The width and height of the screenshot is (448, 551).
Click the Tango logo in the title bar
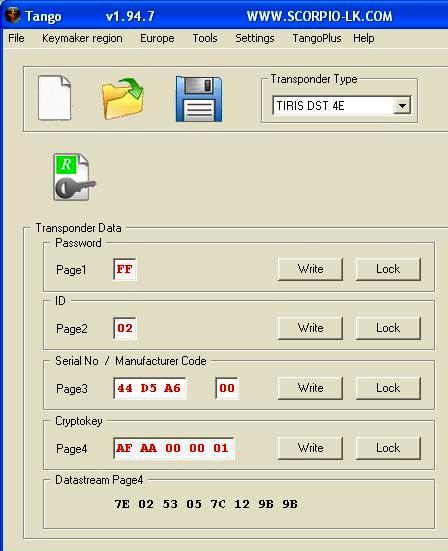(x=13, y=15)
